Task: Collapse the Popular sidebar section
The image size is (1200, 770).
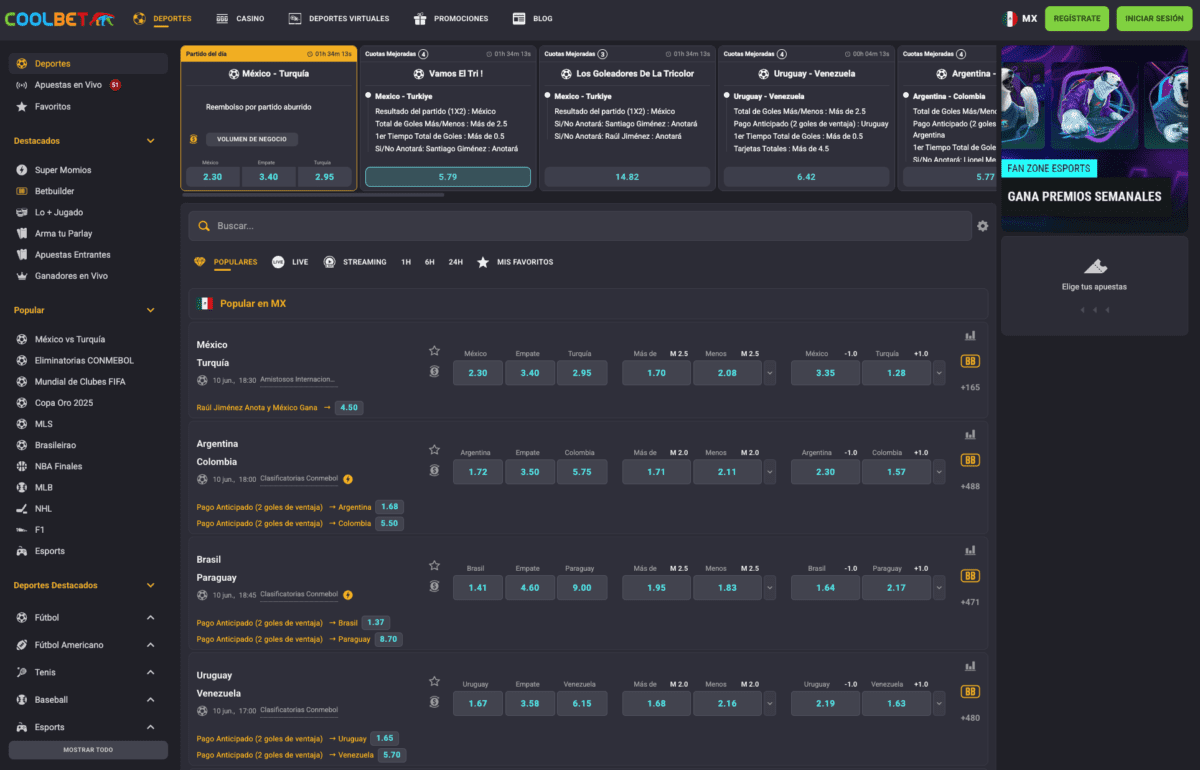Action: (x=151, y=310)
